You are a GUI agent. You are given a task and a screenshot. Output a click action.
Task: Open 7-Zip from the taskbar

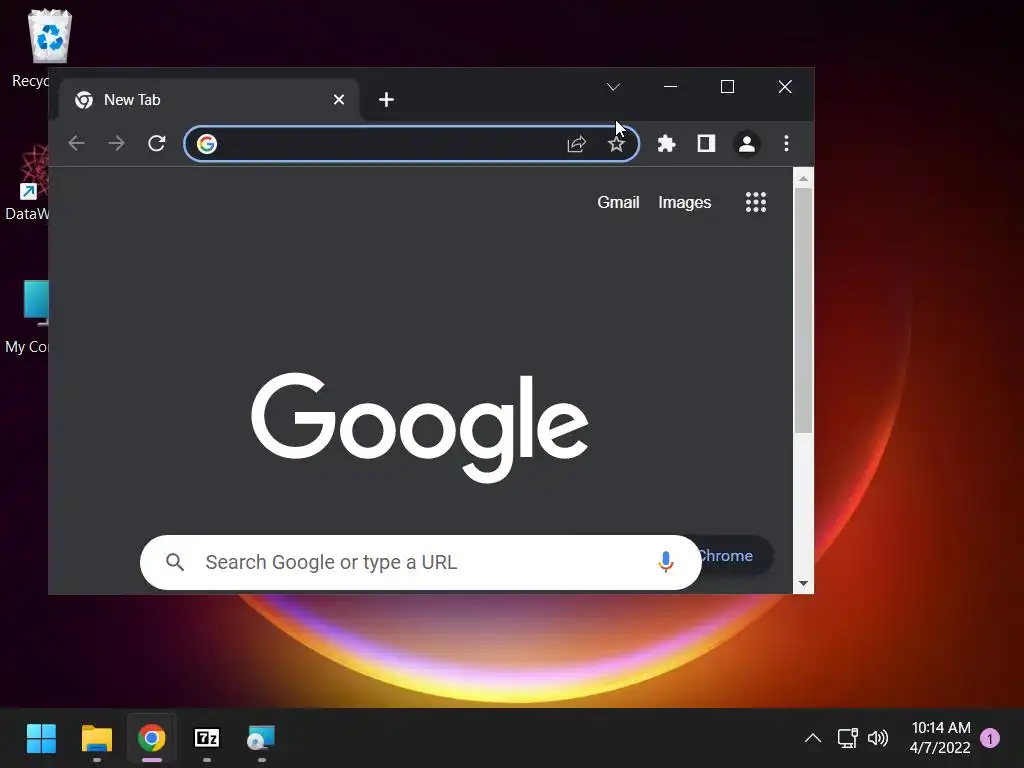pos(207,739)
